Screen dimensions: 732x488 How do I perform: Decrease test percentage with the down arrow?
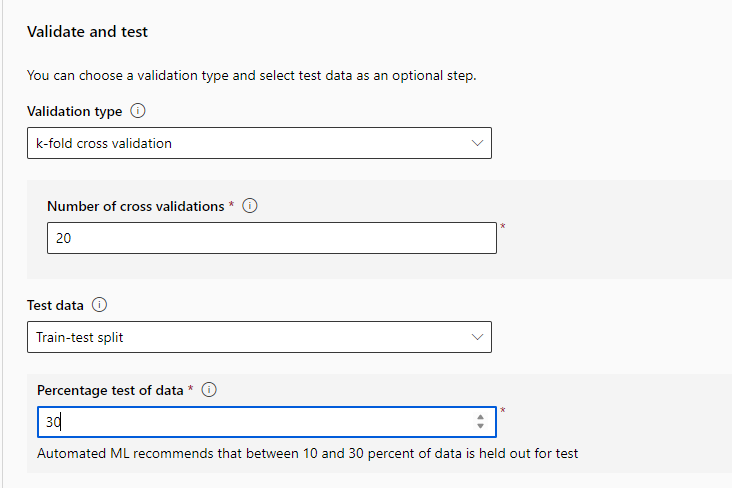pos(481,427)
